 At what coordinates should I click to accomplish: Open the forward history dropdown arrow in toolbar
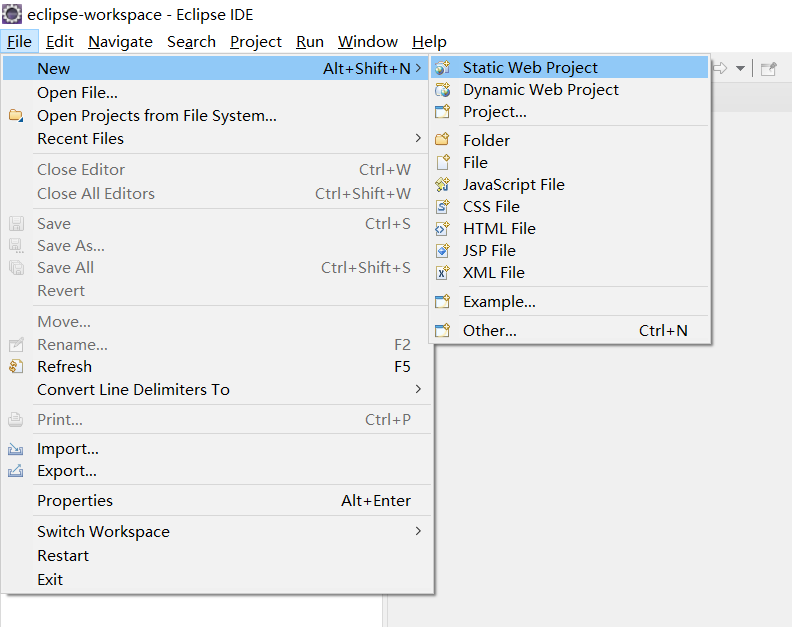pos(740,68)
